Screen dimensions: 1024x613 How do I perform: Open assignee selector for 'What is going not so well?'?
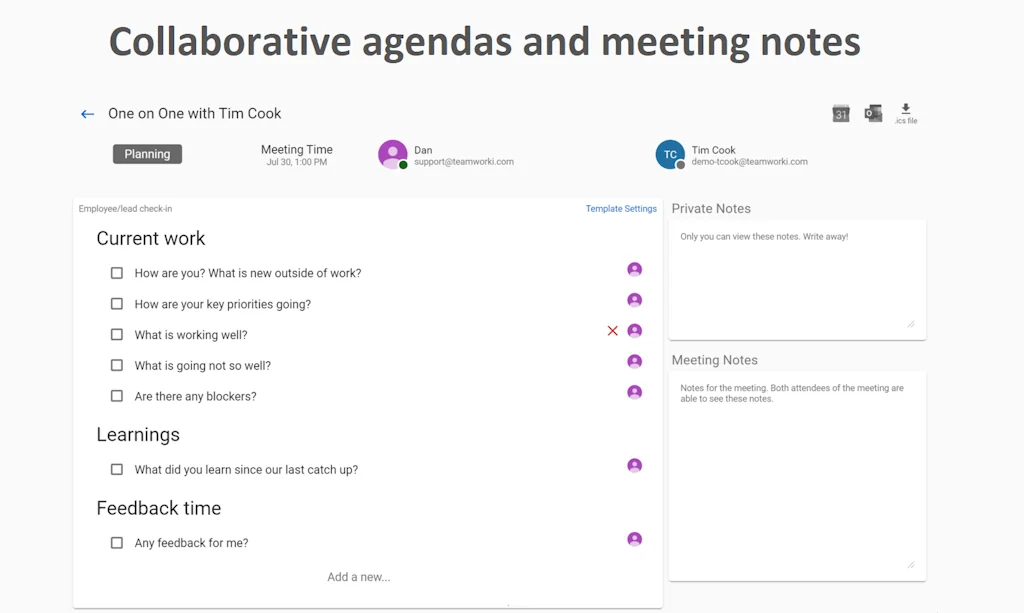[635, 361]
